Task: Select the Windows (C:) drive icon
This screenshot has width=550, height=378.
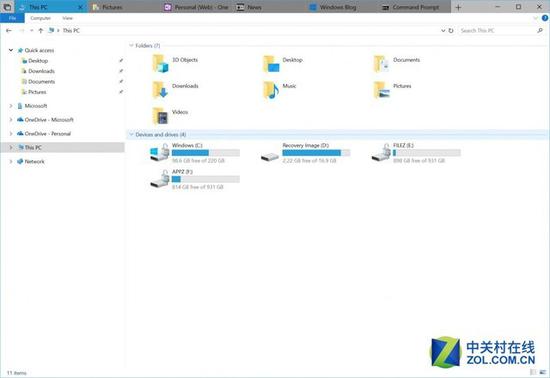Action: 160,153
